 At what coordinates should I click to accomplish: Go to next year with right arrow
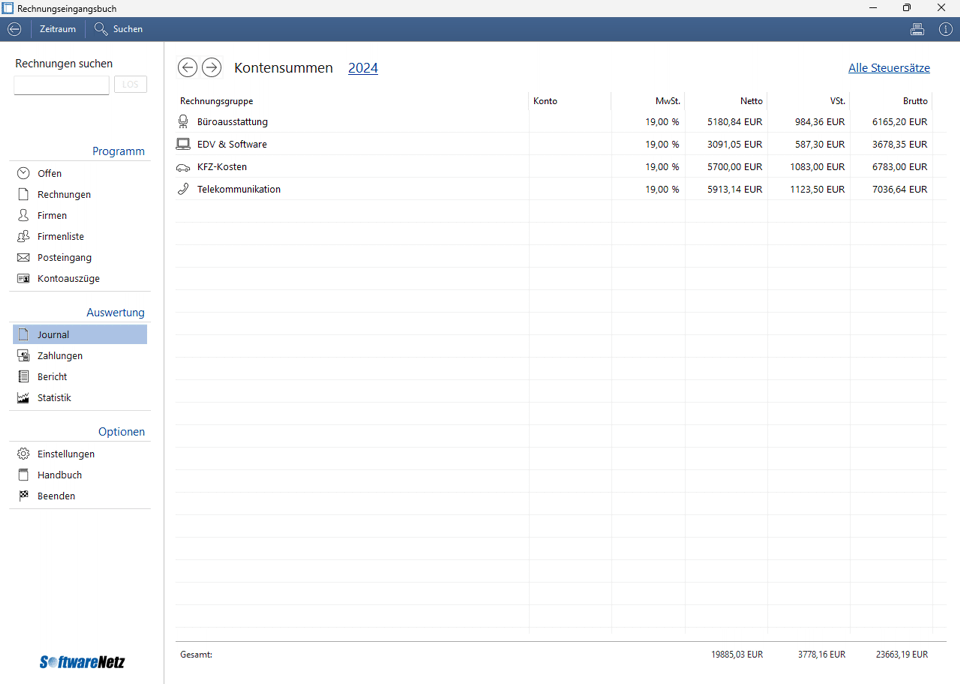(211, 68)
